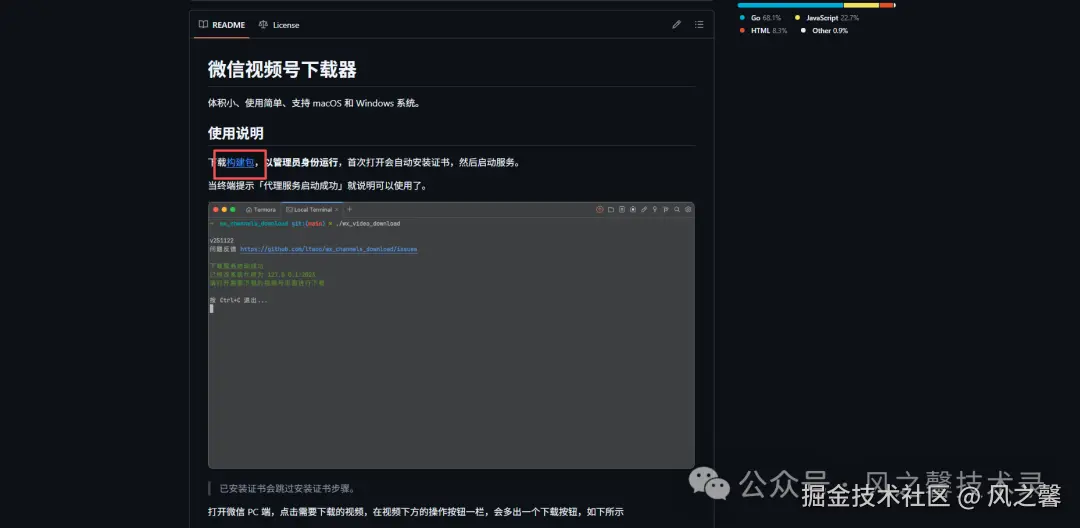
Task: Click the HTML 8.3% language link
Action: [763, 31]
